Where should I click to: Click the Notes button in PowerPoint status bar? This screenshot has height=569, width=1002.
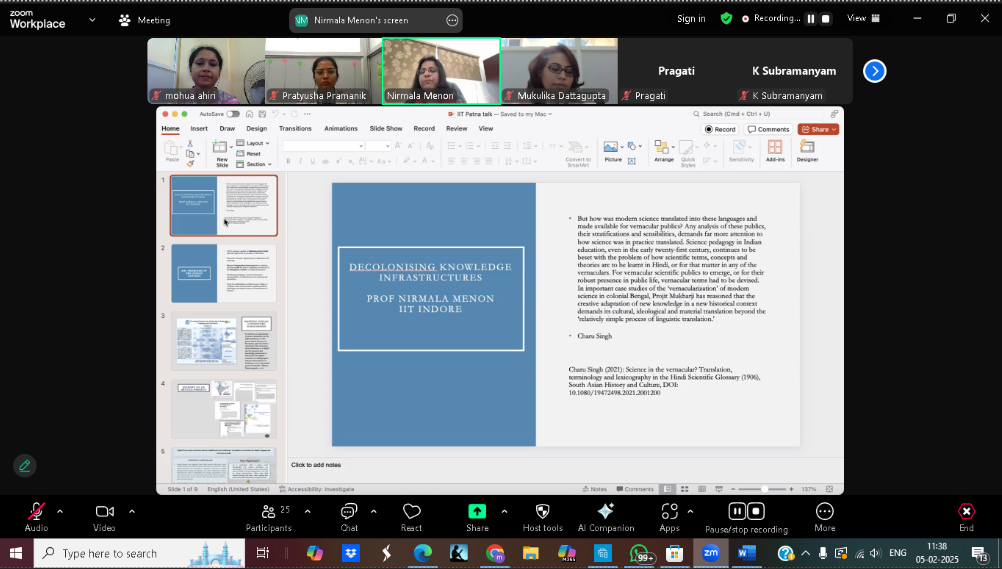coord(594,489)
